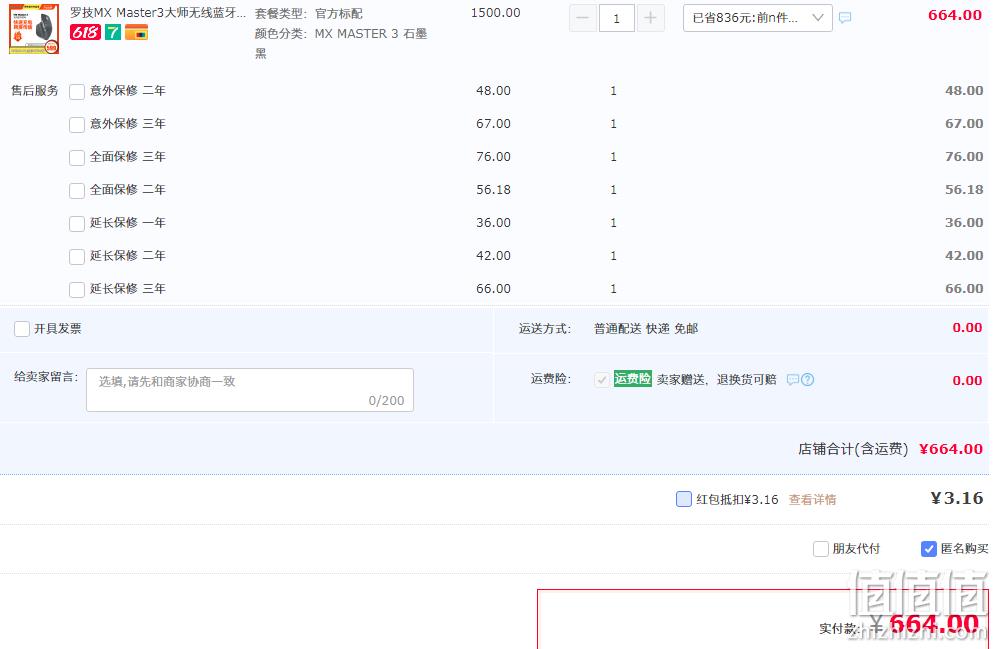The image size is (997, 649).
Task: Click the 66.00 subtotal of 延长保修 三年
Action: pos(964,289)
